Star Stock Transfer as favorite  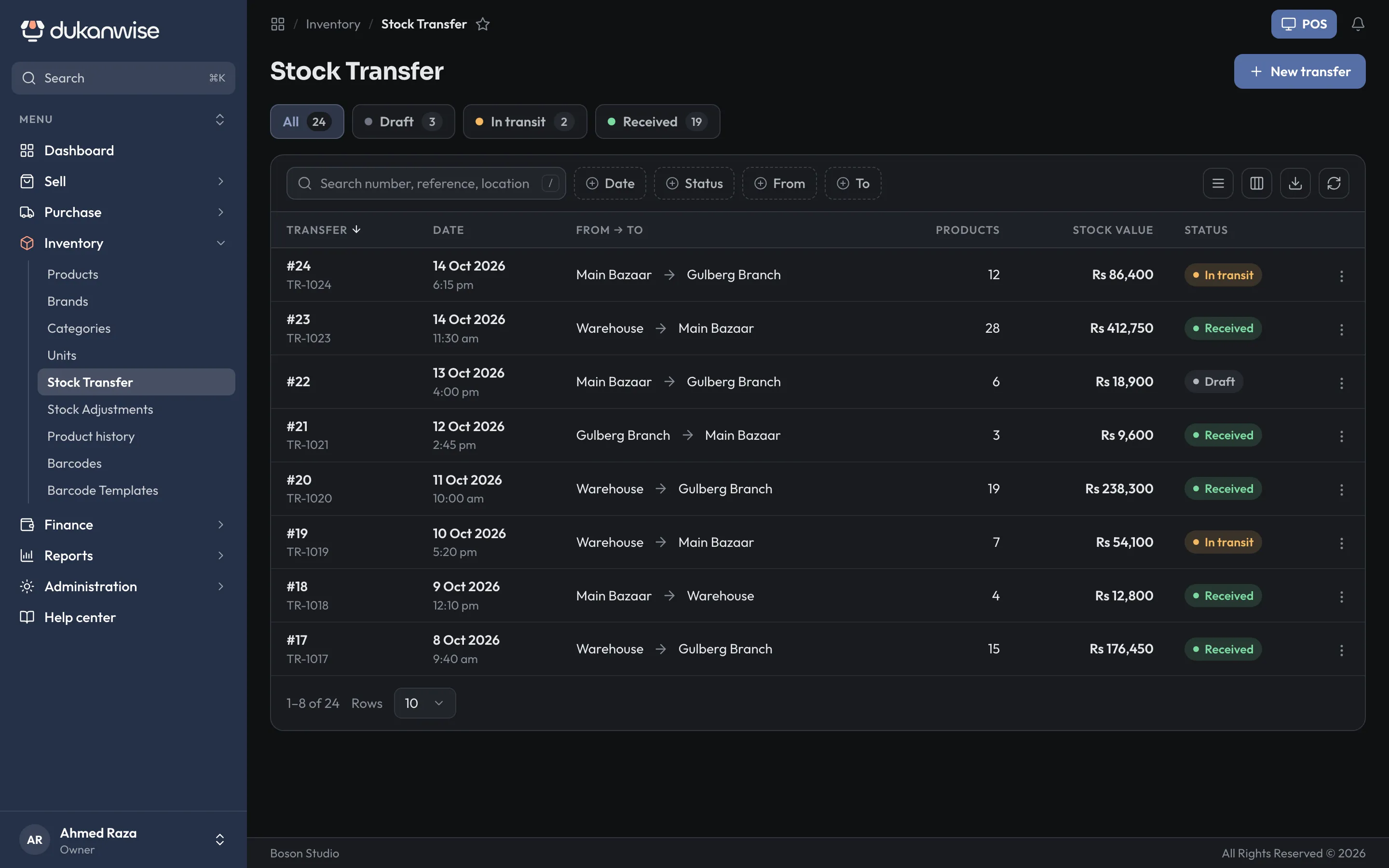(483, 24)
